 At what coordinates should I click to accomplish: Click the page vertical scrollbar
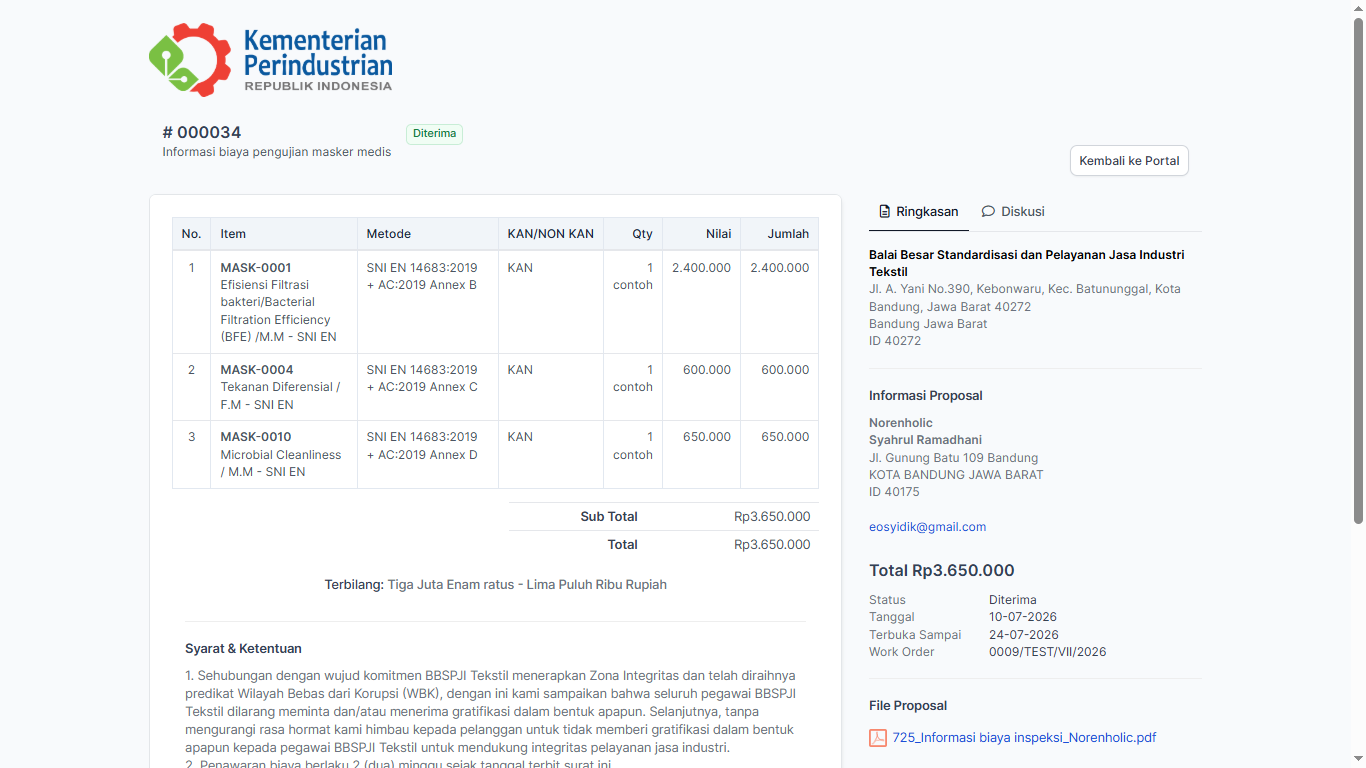click(1358, 270)
